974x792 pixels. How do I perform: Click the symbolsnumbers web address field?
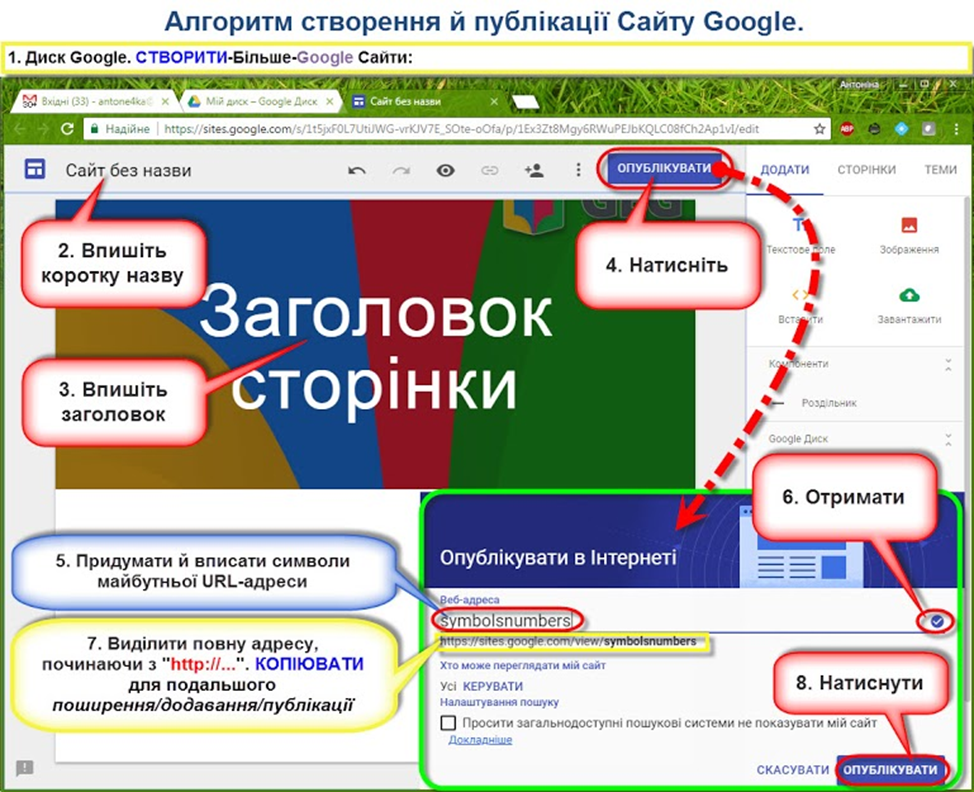(x=506, y=620)
